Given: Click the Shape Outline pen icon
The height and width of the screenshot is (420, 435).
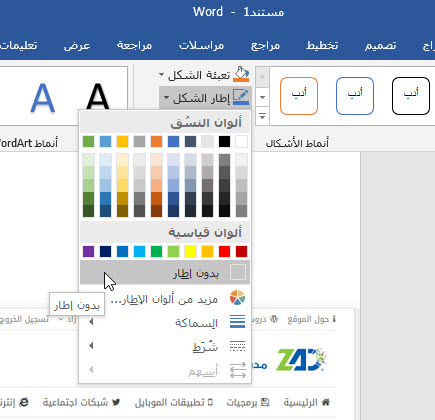Looking at the screenshot, I should point(241,97).
